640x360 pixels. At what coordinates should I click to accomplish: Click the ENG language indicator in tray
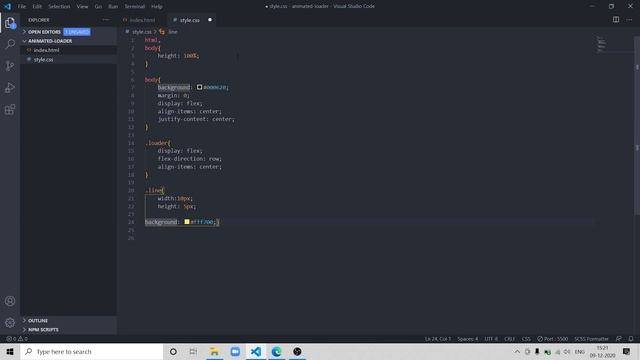click(580, 351)
